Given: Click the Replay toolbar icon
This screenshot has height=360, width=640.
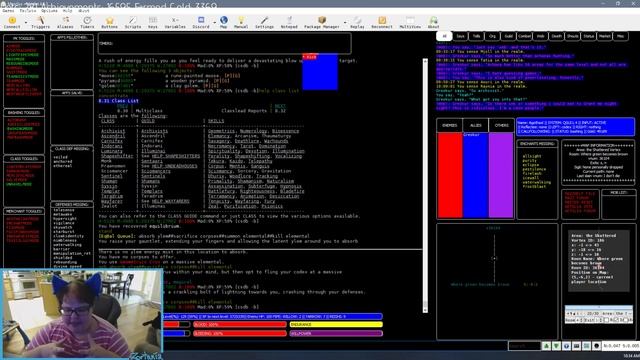Looking at the screenshot, I should [357, 22].
